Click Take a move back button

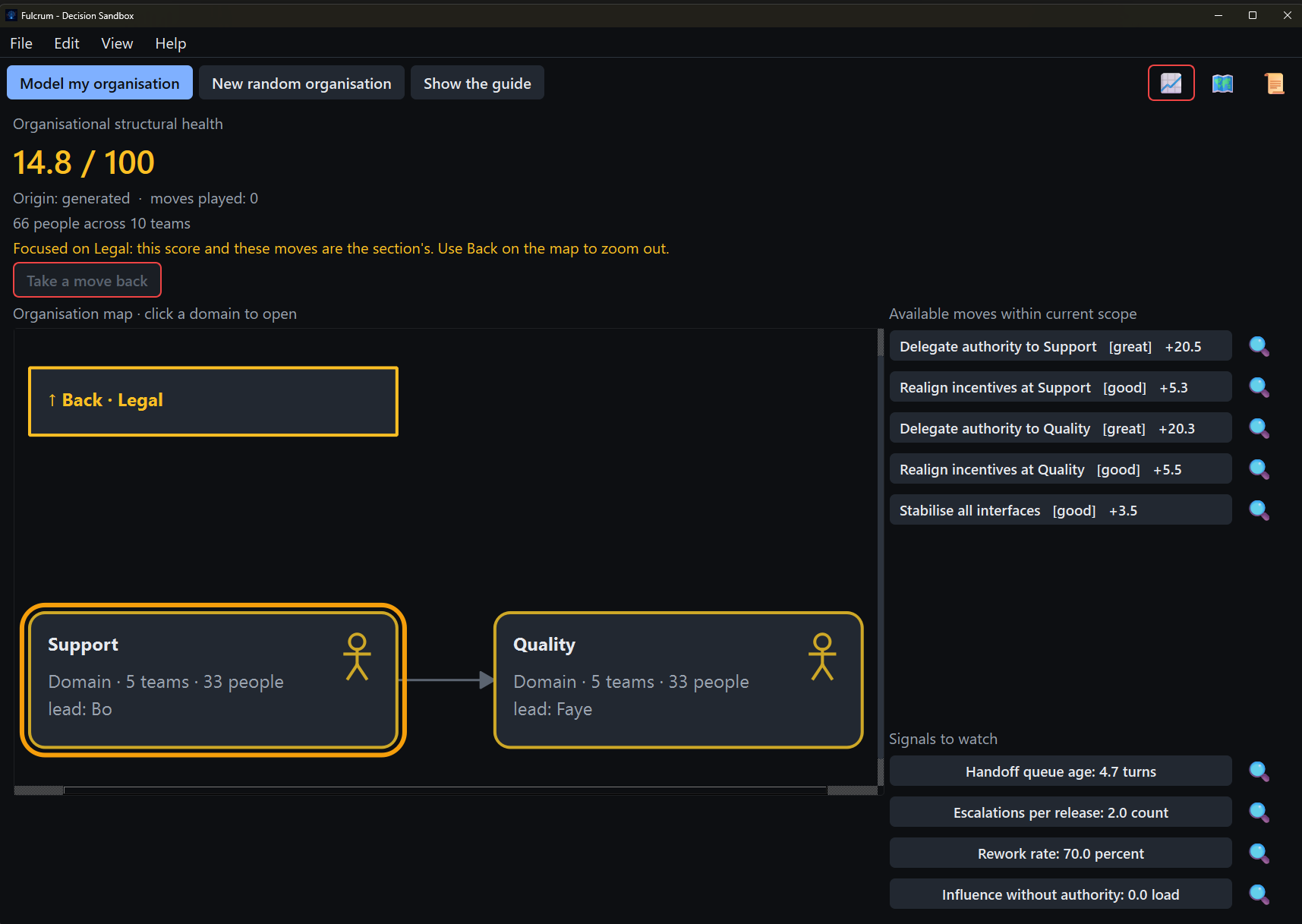tap(87, 280)
